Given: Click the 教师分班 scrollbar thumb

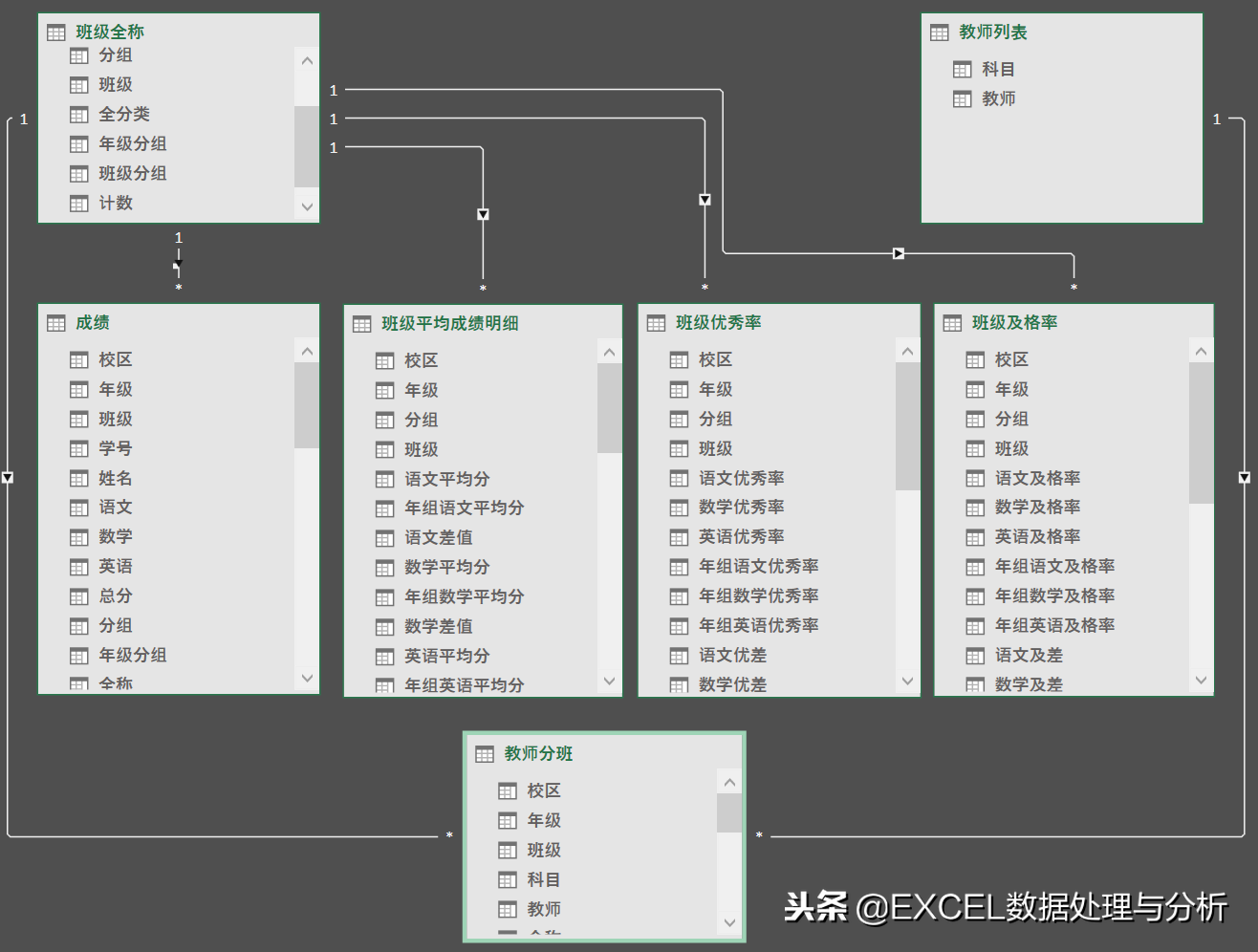Looking at the screenshot, I should point(729,813).
